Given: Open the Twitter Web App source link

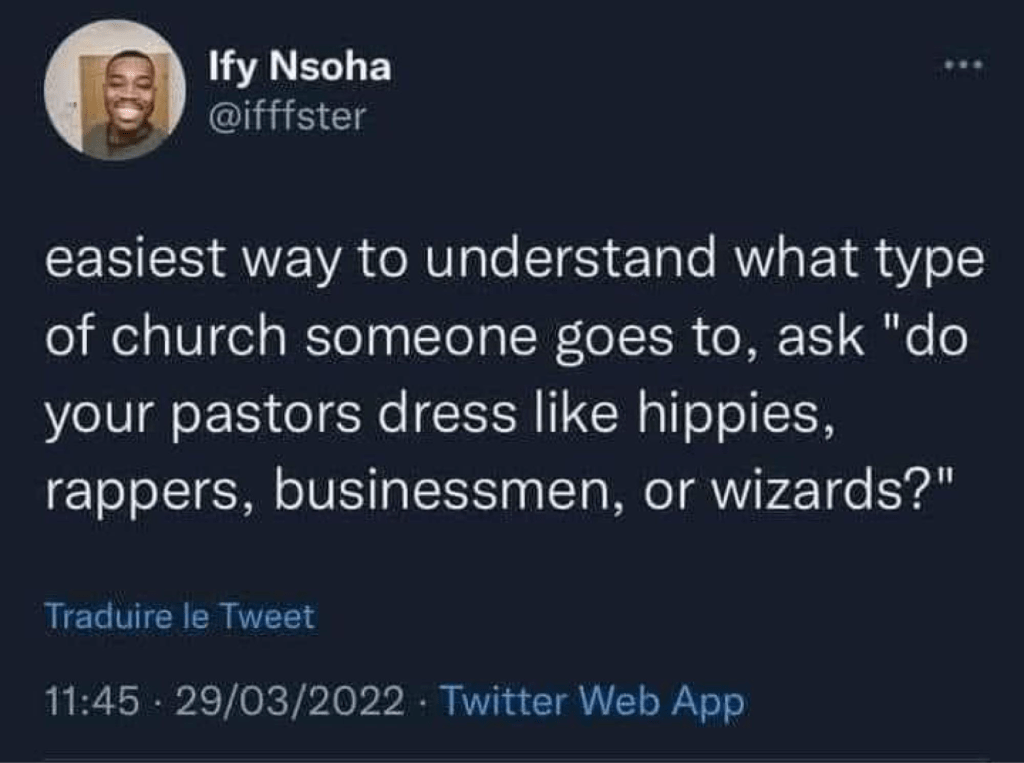Looking at the screenshot, I should 591,703.
